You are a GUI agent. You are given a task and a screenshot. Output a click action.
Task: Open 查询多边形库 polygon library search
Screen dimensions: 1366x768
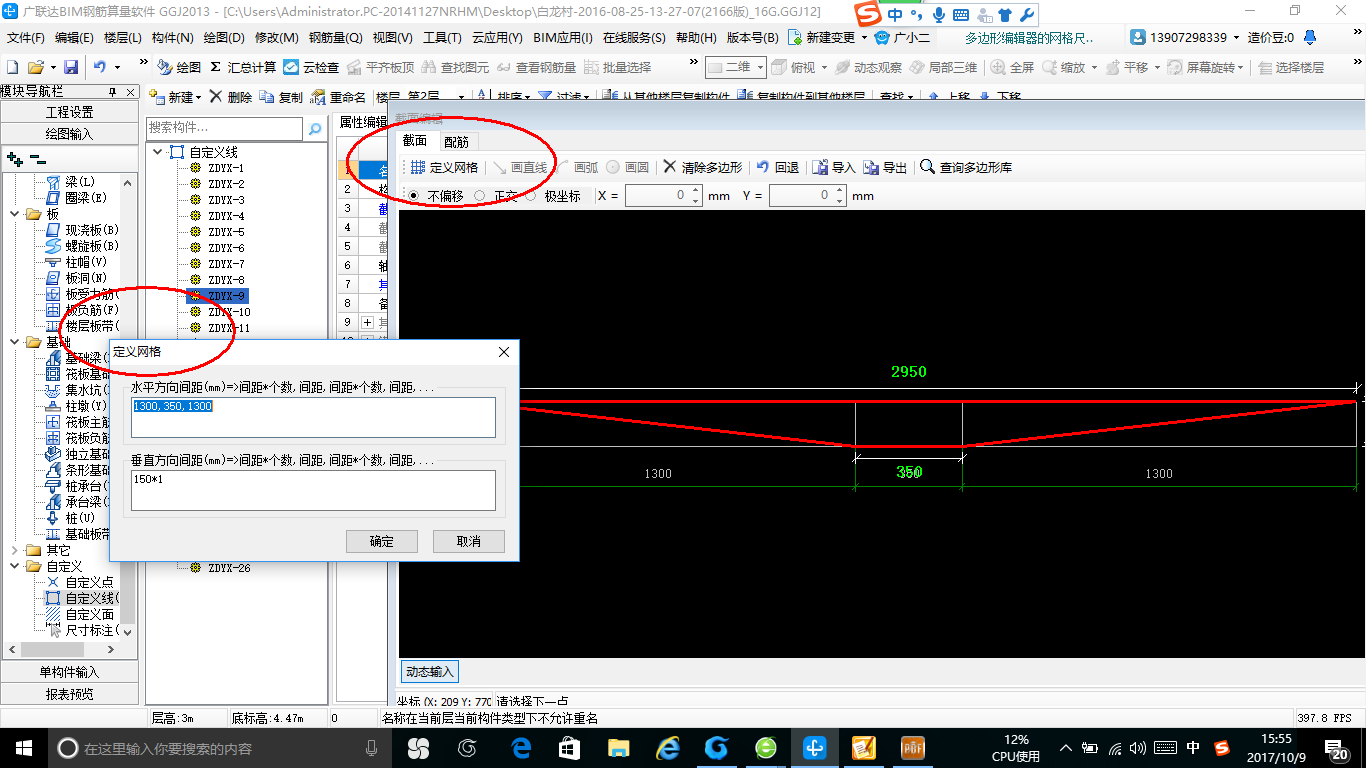(966, 167)
